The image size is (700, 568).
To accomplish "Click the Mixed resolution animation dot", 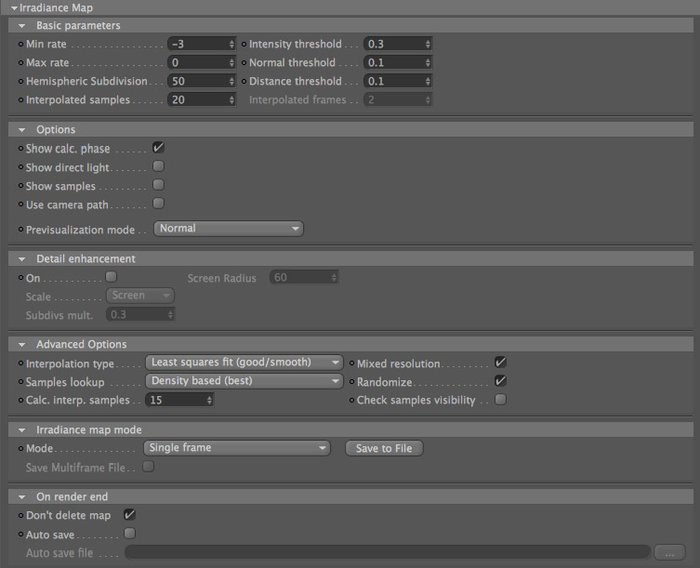I will (x=352, y=363).
